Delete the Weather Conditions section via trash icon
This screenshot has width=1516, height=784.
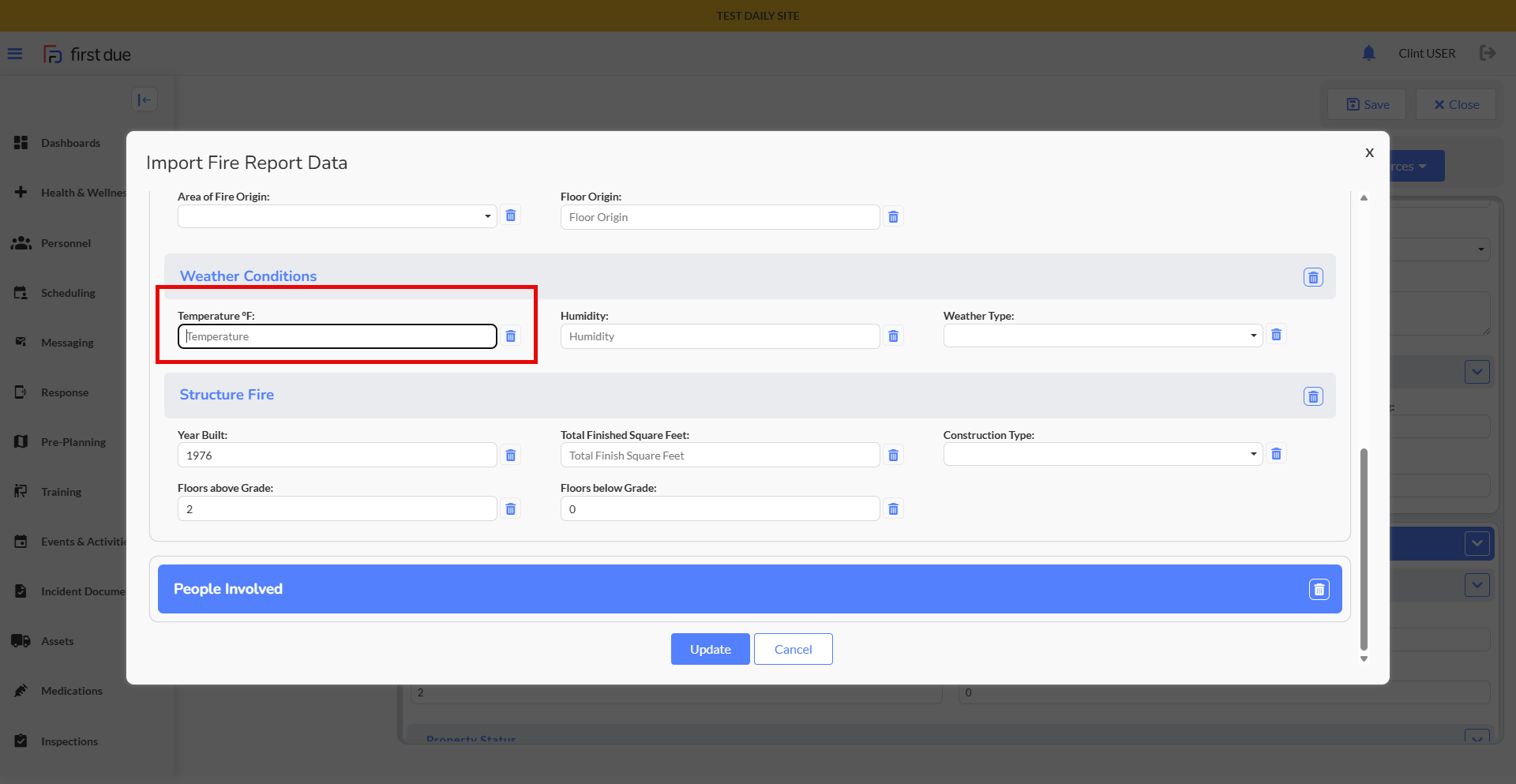[1312, 277]
